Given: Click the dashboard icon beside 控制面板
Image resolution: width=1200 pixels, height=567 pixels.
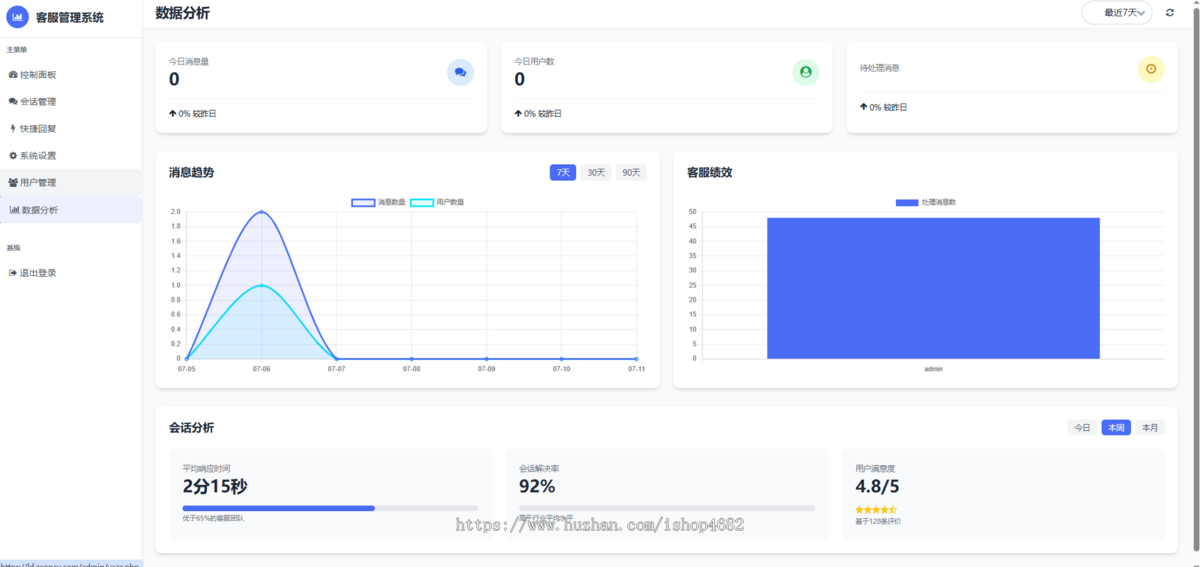Looking at the screenshot, I should pos(13,75).
